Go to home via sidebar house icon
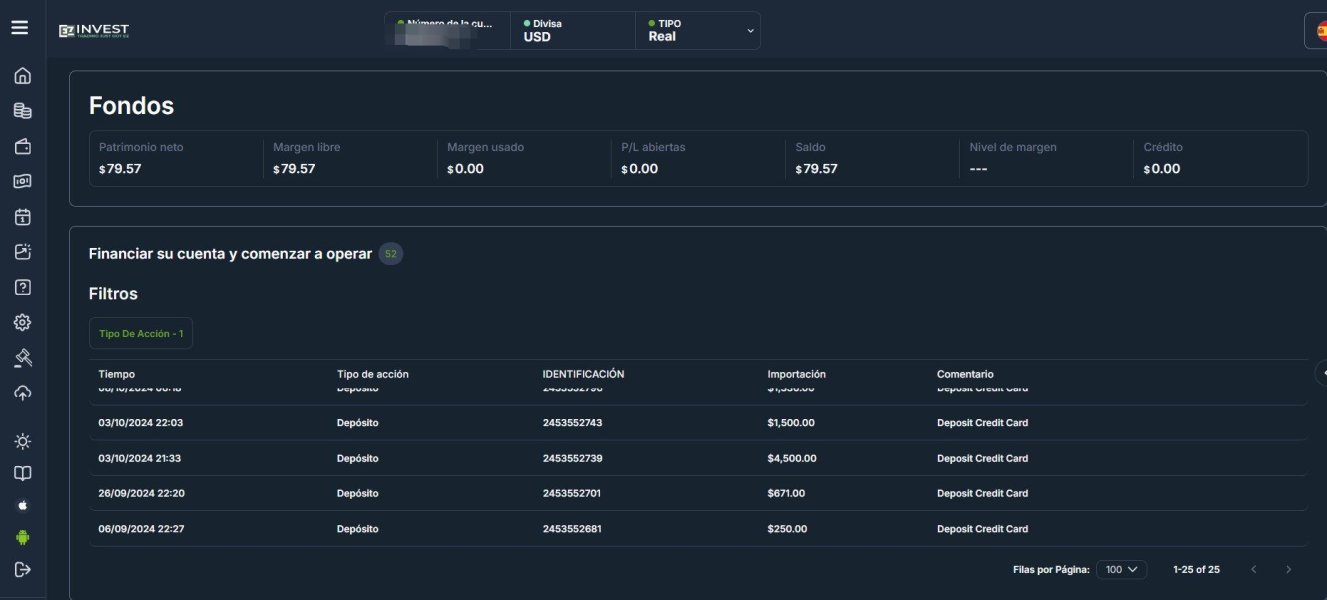1327x600 pixels. (22, 76)
